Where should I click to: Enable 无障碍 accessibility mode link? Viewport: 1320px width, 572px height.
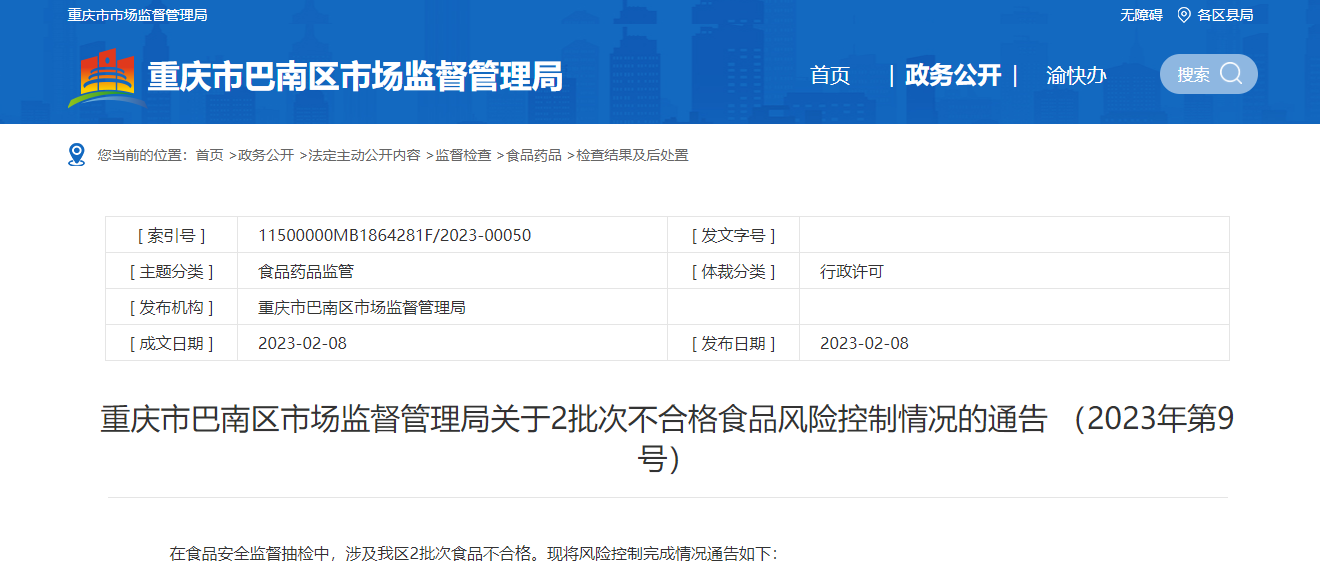pos(1141,15)
